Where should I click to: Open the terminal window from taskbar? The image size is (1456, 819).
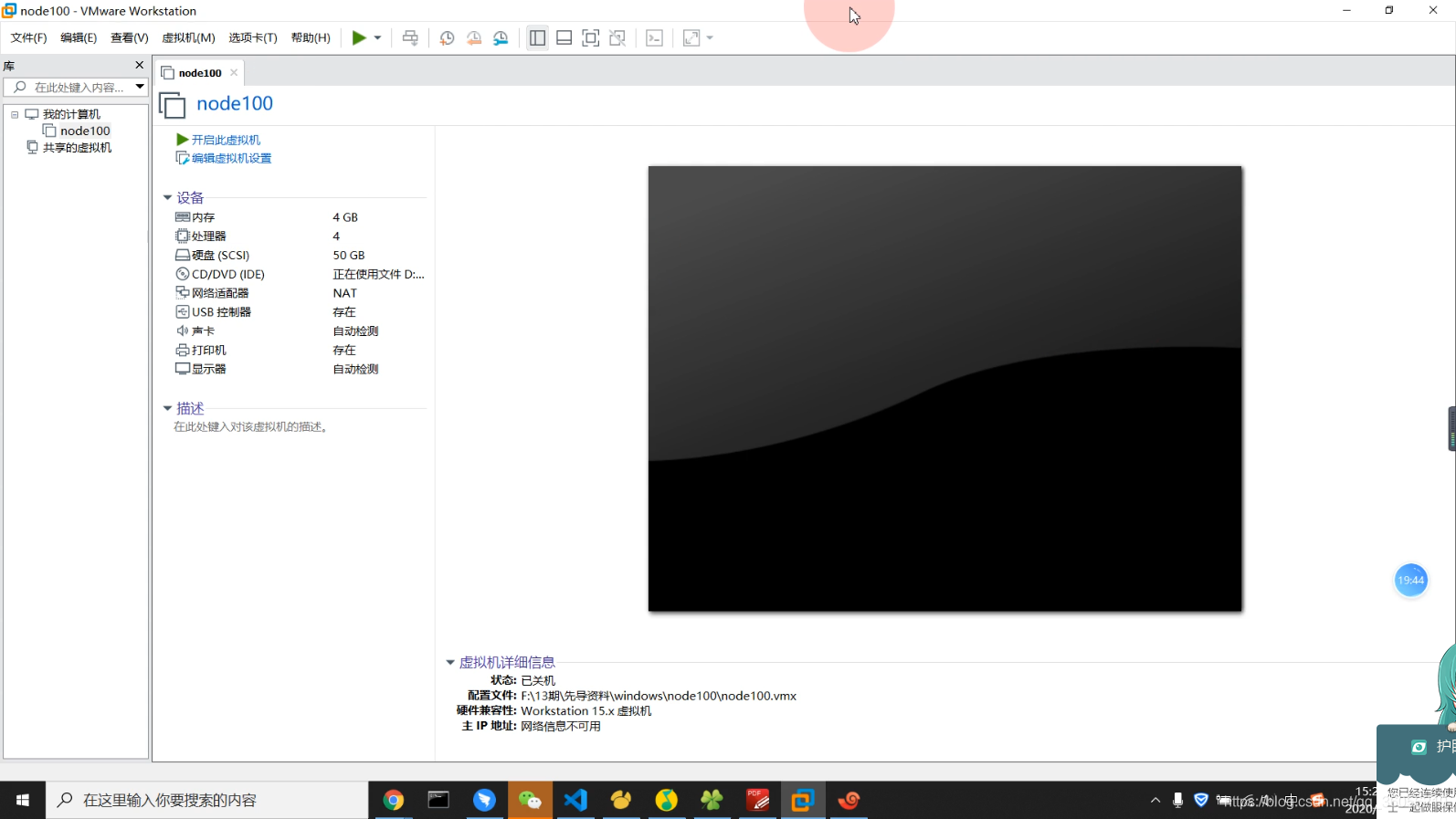pyautogui.click(x=438, y=800)
